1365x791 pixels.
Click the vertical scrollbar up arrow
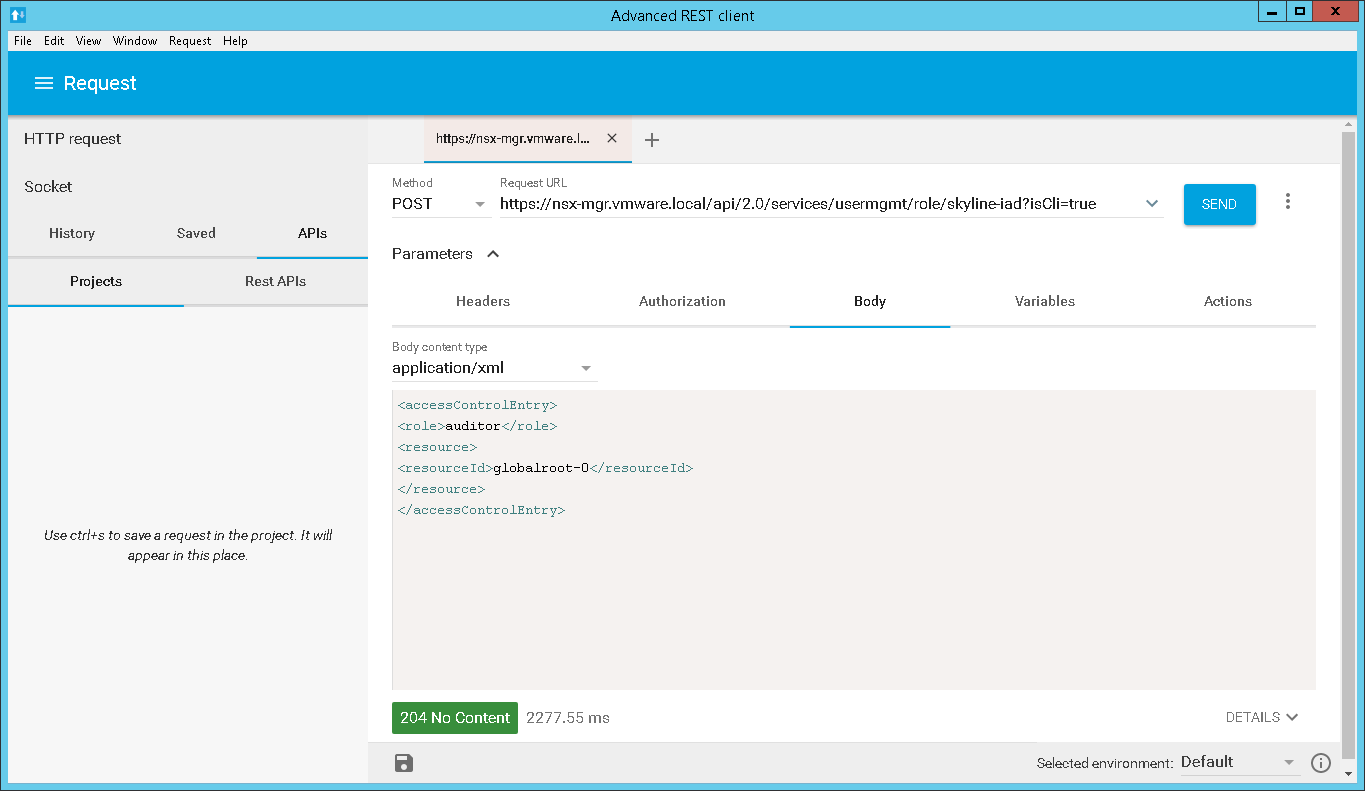click(1348, 125)
